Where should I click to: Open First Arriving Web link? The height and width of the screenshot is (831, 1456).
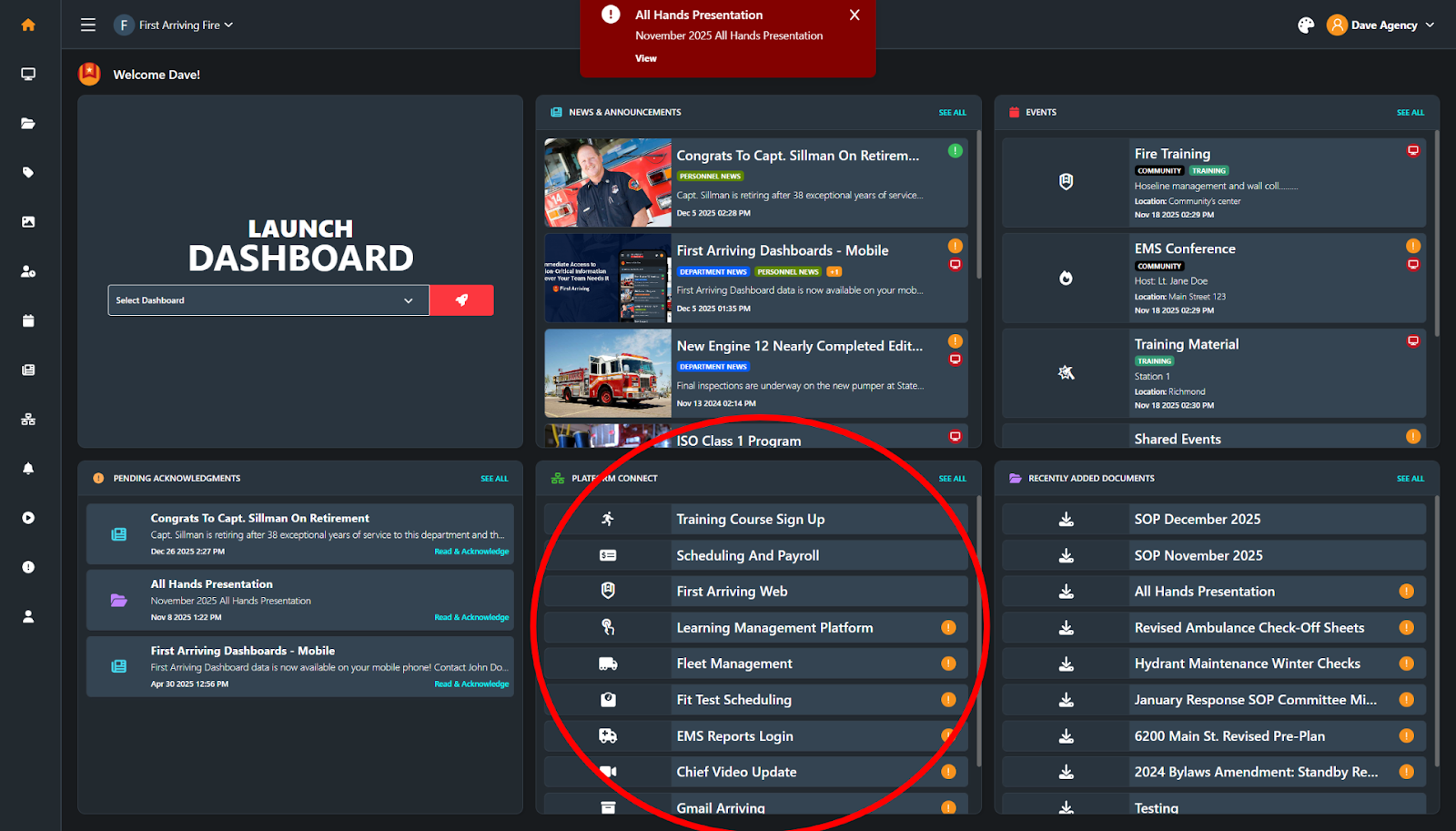[756, 592]
